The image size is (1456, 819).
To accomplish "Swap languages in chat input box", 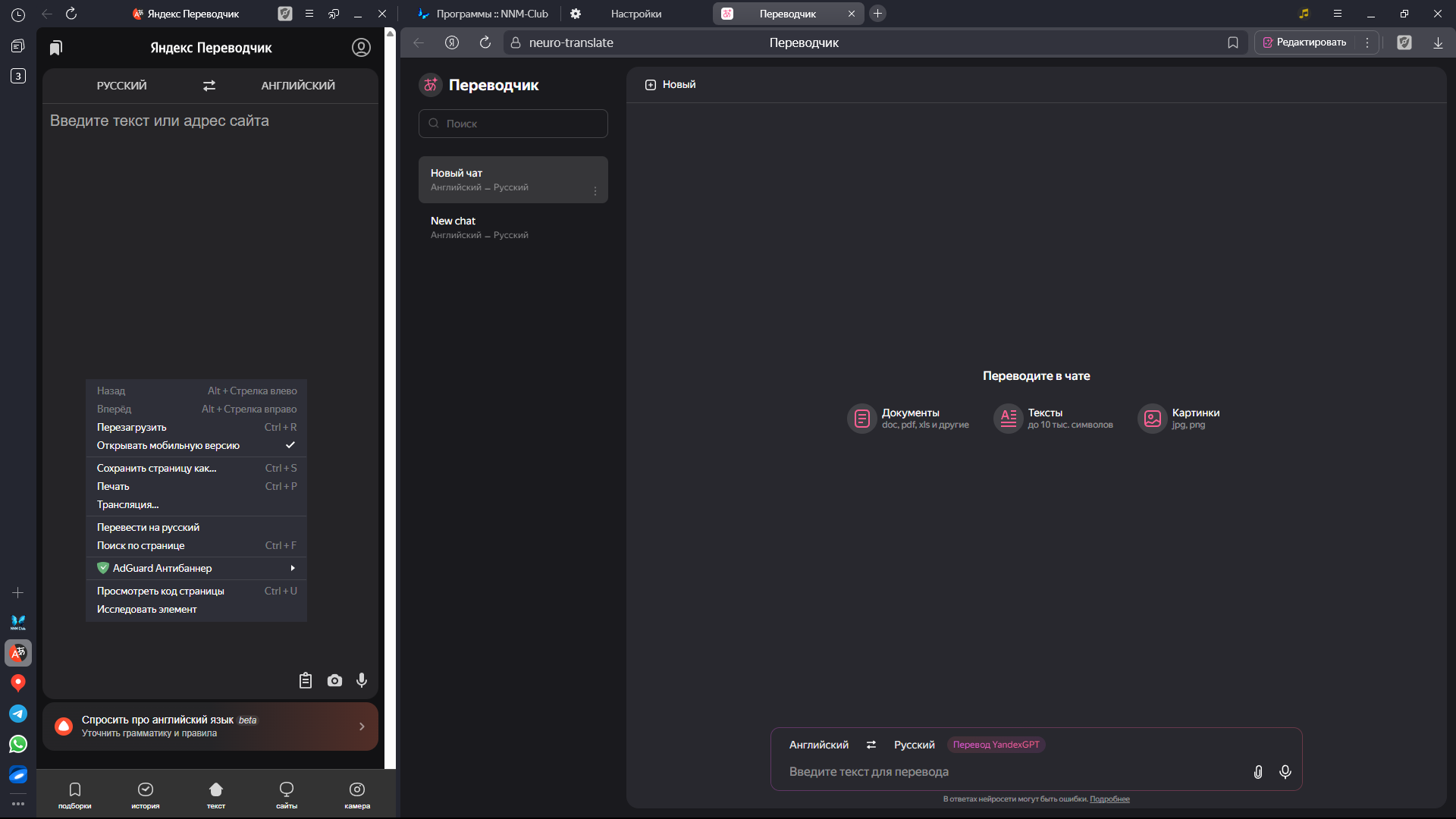I will click(871, 745).
